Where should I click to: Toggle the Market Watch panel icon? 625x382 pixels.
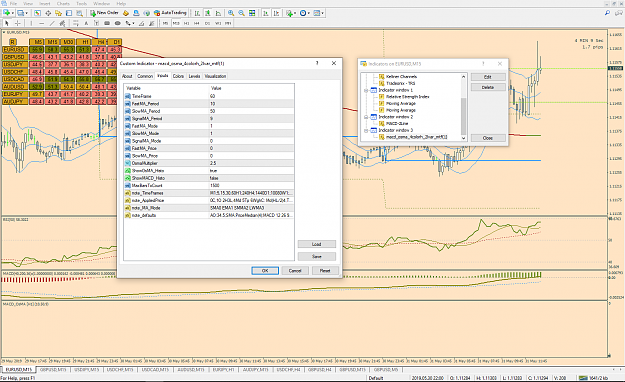[37, 13]
